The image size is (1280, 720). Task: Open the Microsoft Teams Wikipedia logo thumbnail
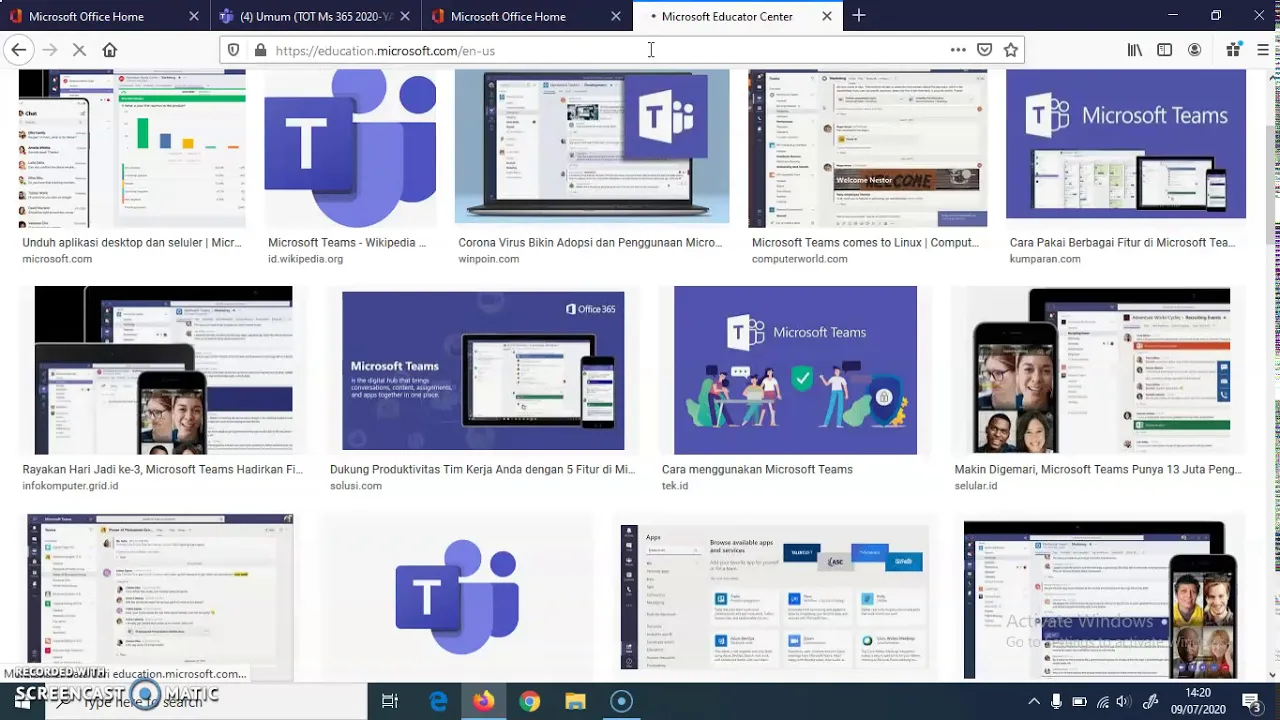pyautogui.click(x=350, y=149)
